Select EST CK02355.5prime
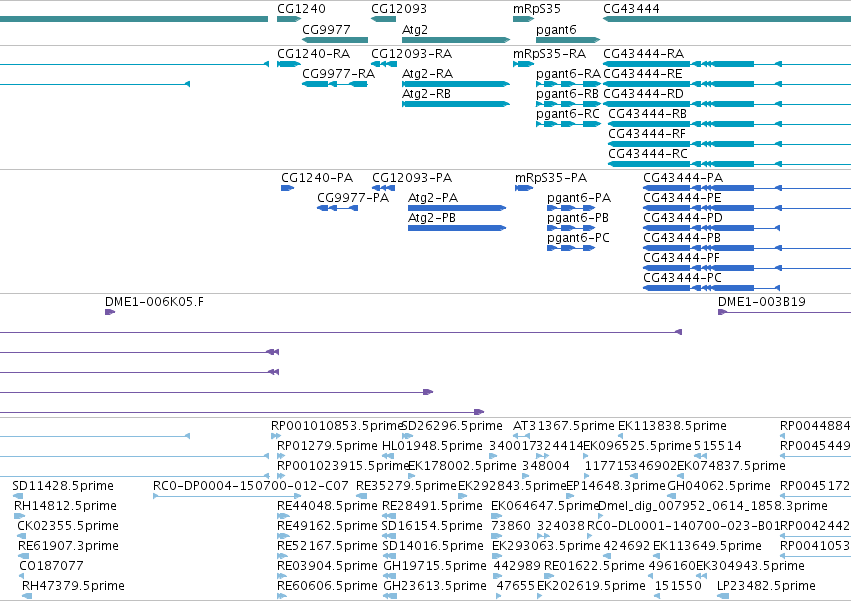This screenshot has width=851, height=601. coord(68,526)
